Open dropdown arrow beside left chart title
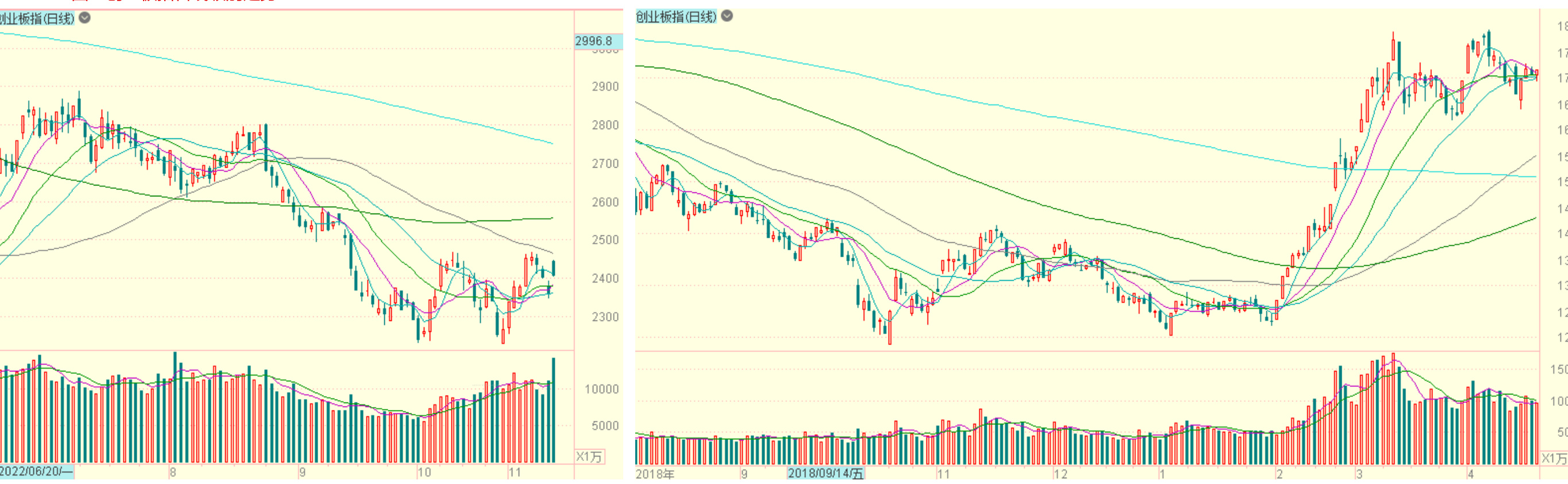Screen dimensions: 1568x484 coord(85,18)
